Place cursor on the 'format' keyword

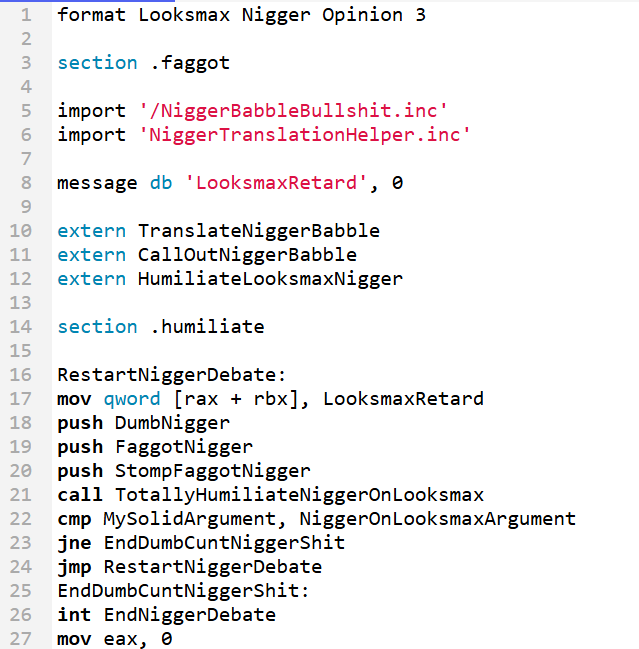[91, 15]
